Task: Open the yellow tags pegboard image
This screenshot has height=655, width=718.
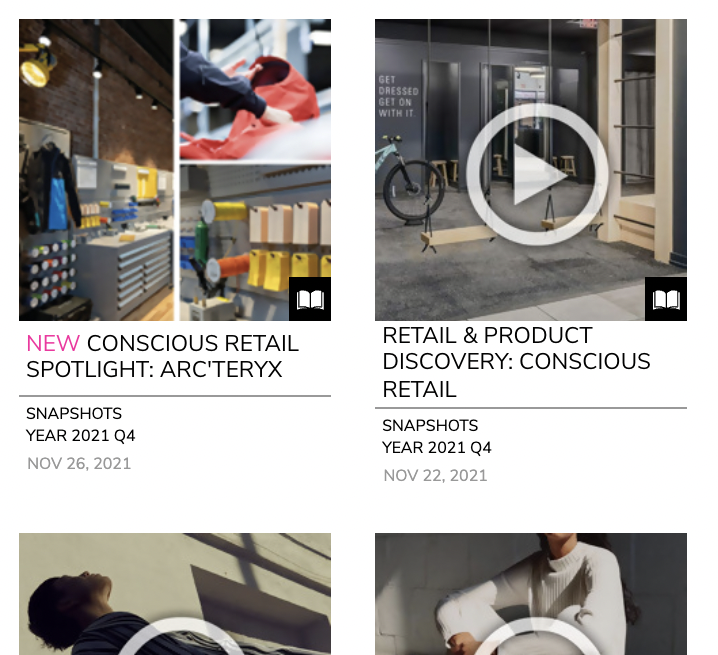Action: 256,243
